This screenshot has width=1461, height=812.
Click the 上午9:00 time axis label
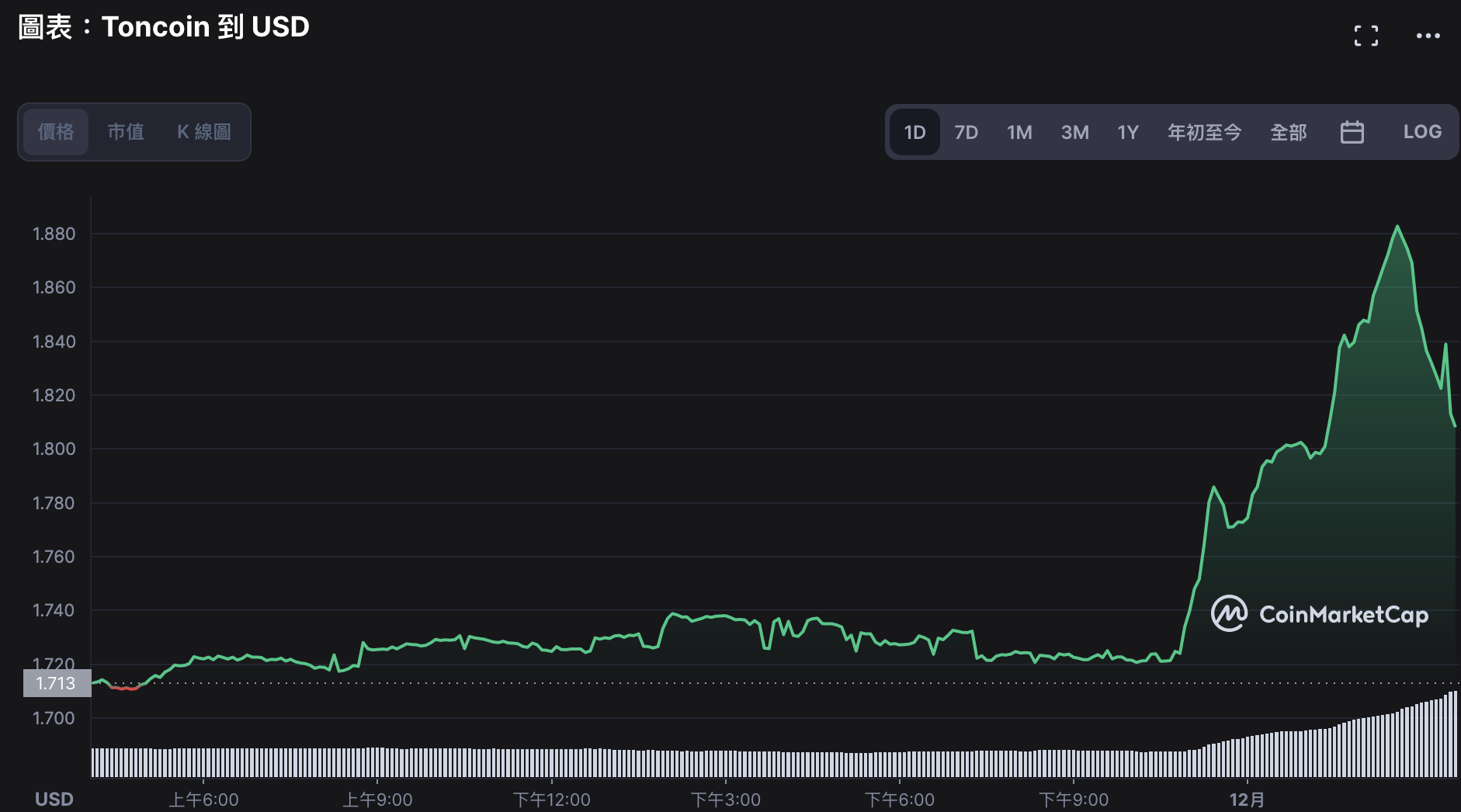[378, 800]
